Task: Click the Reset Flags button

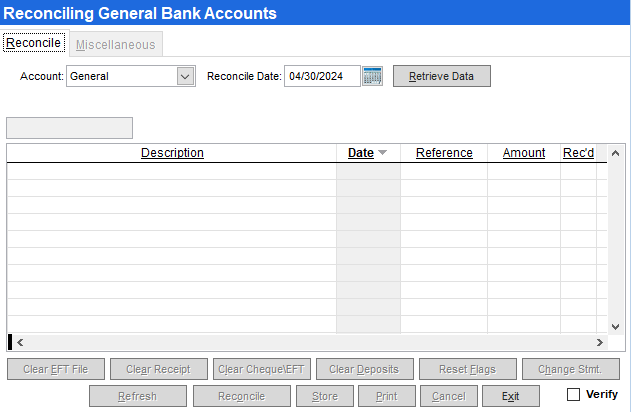Action: pos(468,369)
